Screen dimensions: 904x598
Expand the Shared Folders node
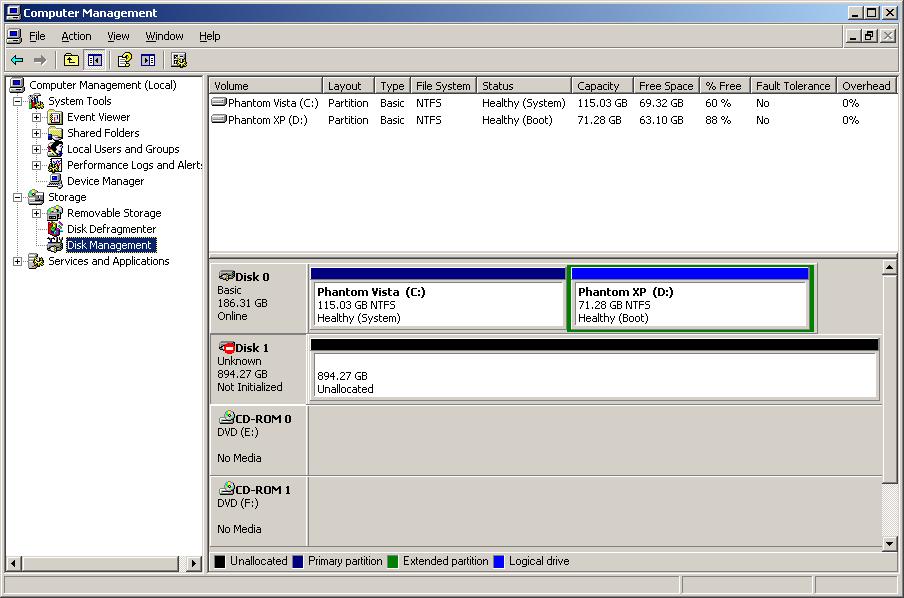pos(36,133)
